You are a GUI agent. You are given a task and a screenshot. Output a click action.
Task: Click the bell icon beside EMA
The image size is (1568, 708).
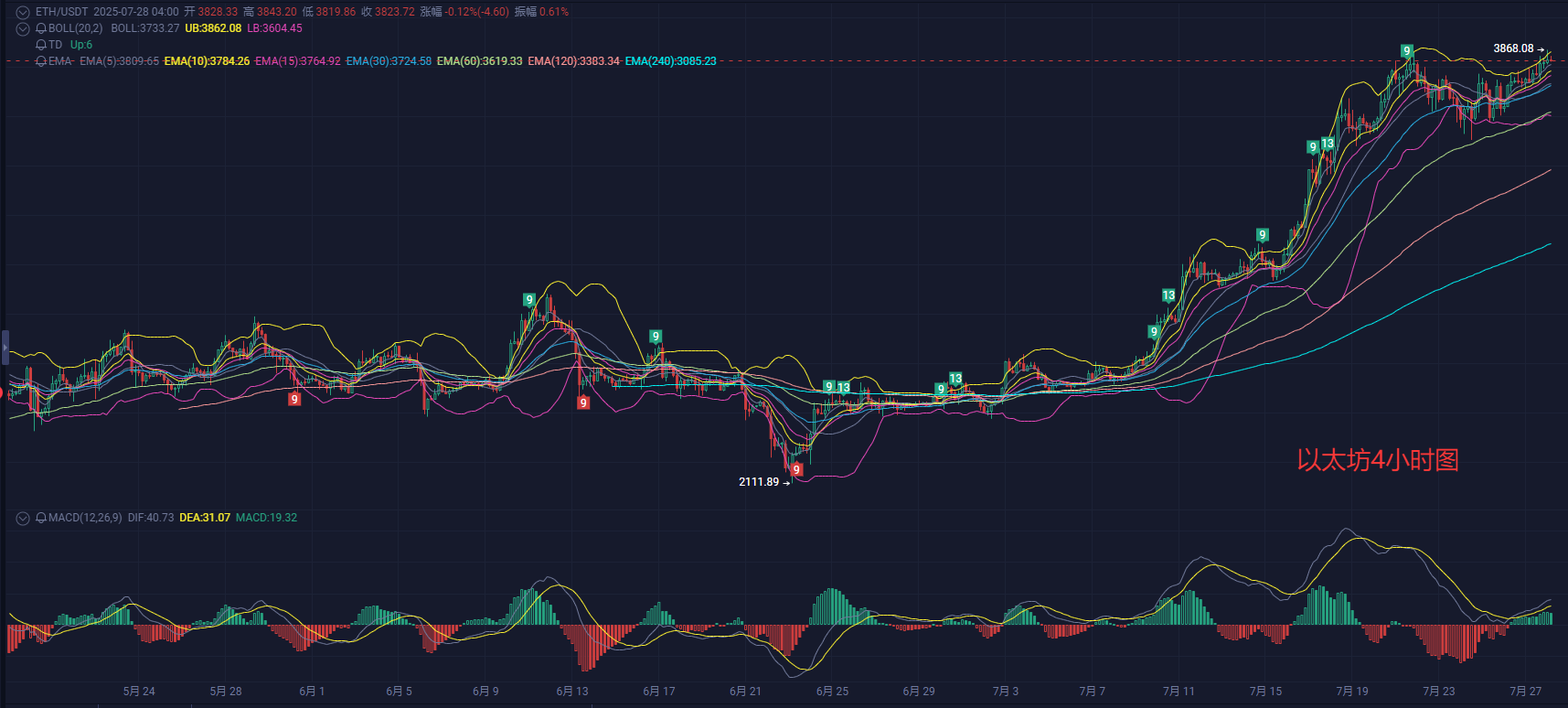tap(41, 61)
